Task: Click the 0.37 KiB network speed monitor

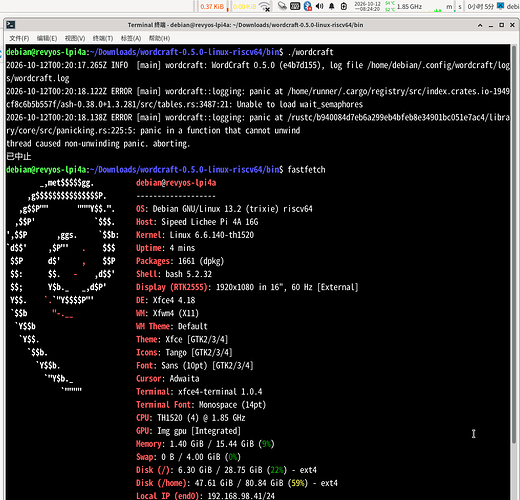Action: 212,6
